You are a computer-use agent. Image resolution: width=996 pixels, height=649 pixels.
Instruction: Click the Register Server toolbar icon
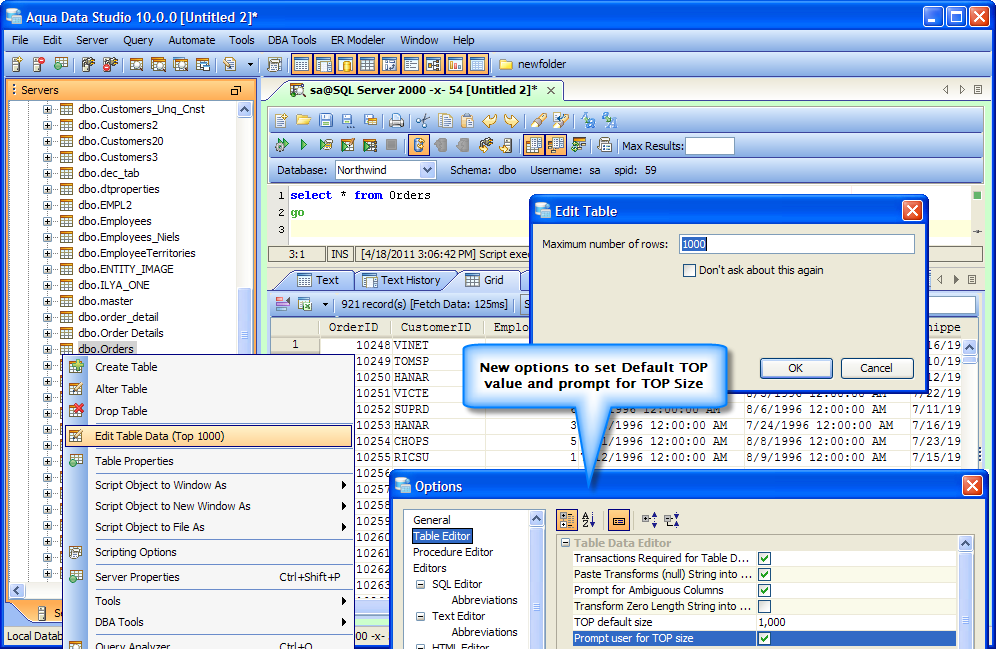click(x=17, y=64)
